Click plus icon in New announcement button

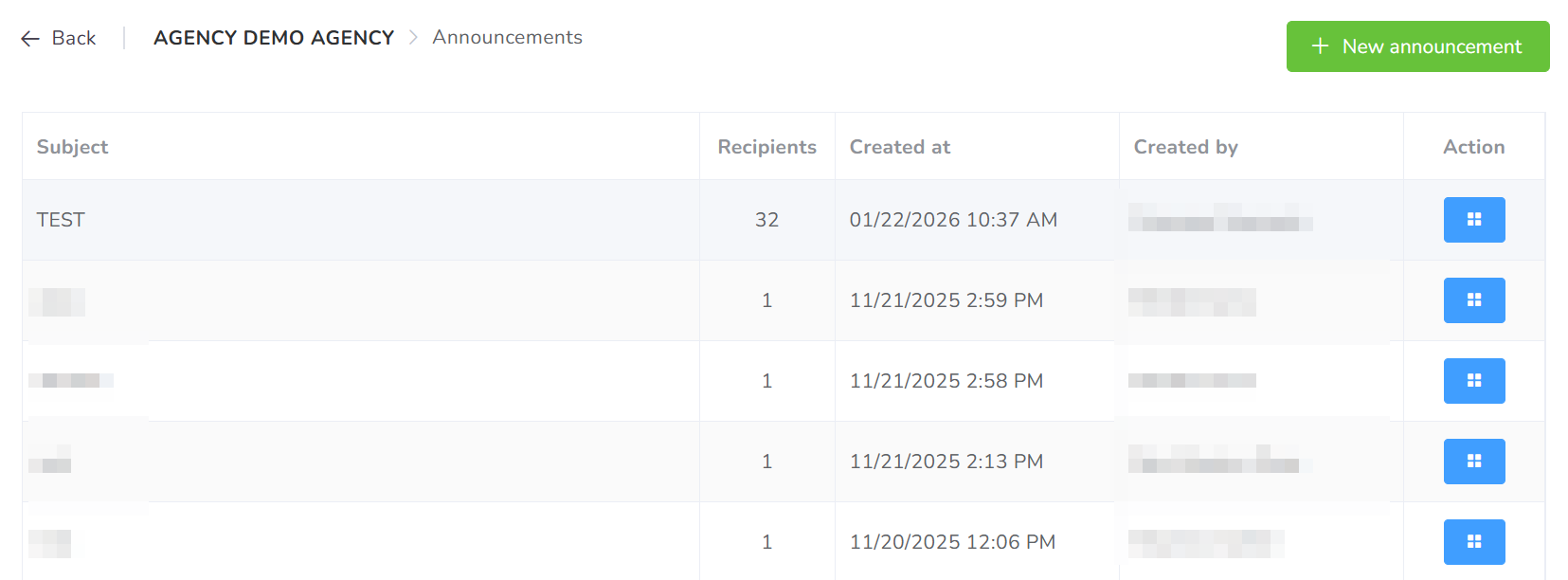click(x=1320, y=46)
